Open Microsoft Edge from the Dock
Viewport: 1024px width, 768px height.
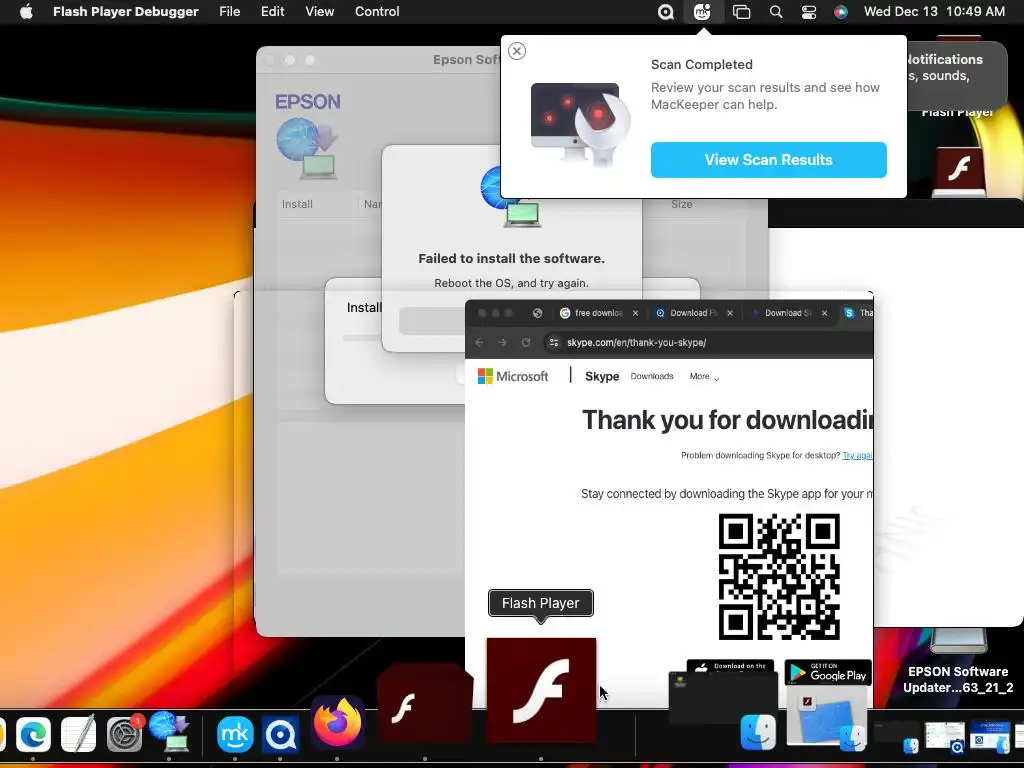point(33,735)
